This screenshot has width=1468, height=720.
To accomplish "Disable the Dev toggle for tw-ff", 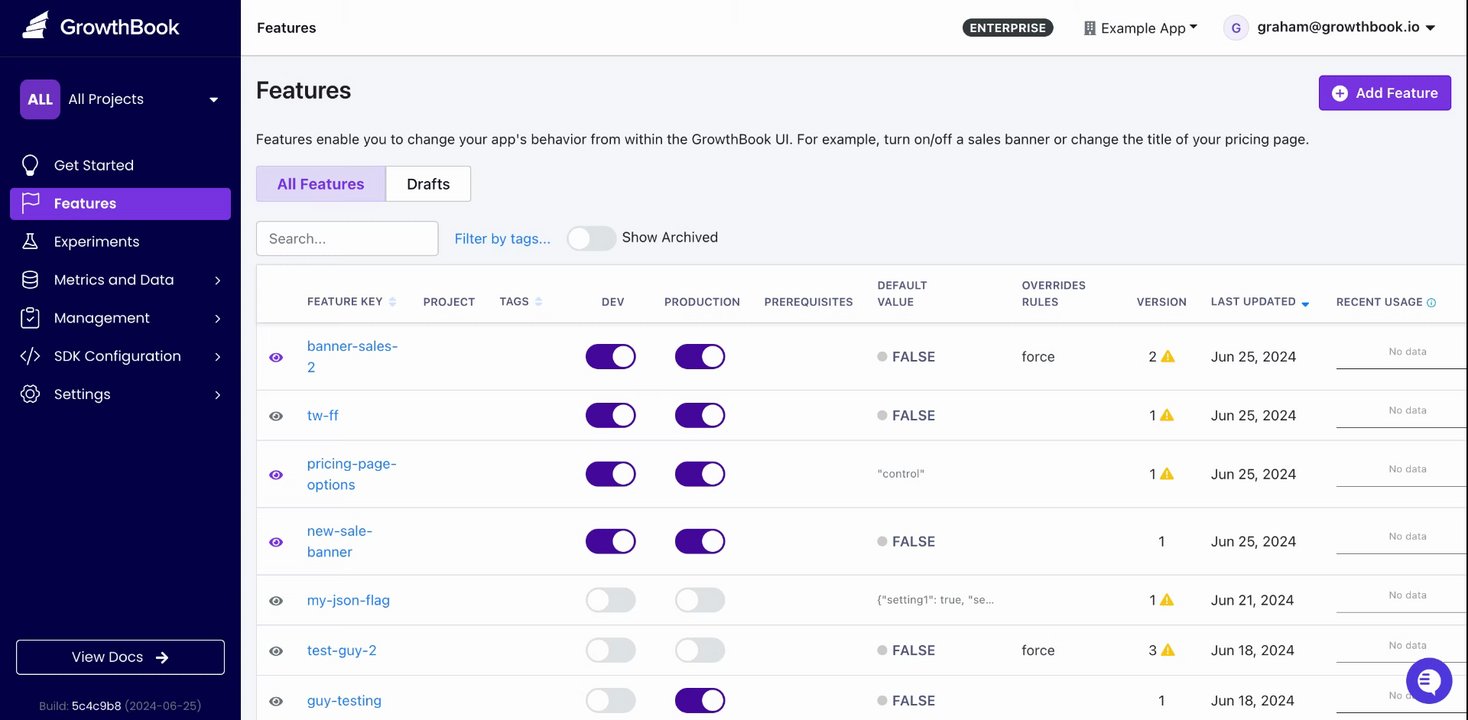I will 610,416.
